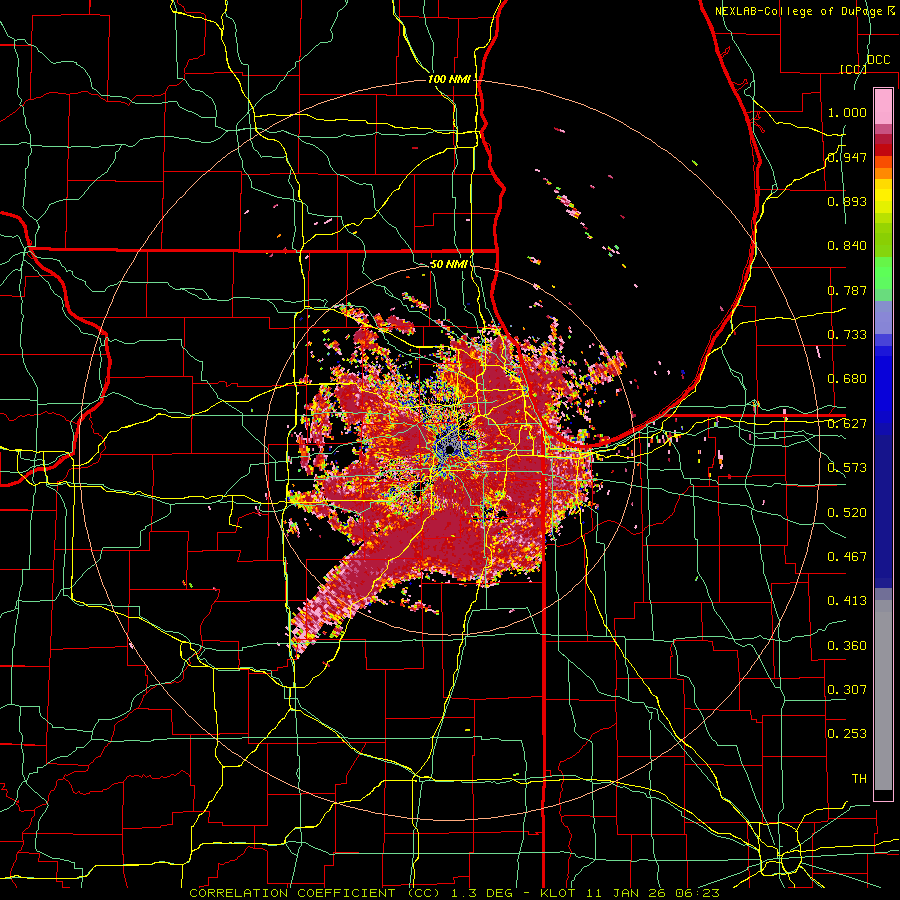
Task: Click the CORRELATION COEFFICIENT (CC) caption text
Action: pos(314,893)
